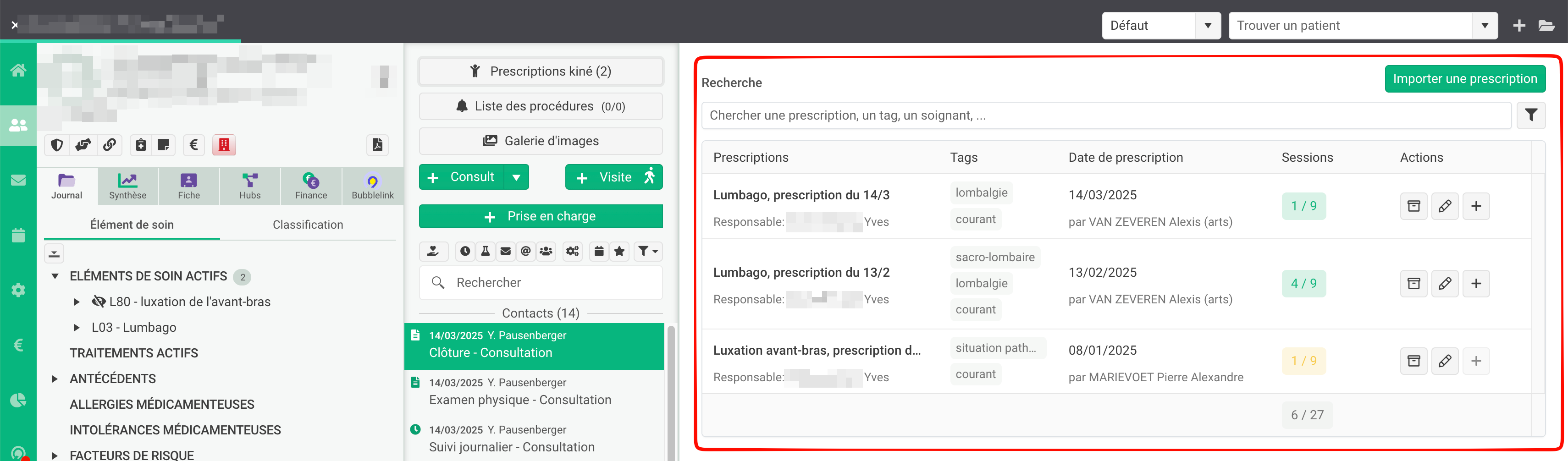Click Importer une prescription button

pyautogui.click(x=1464, y=78)
